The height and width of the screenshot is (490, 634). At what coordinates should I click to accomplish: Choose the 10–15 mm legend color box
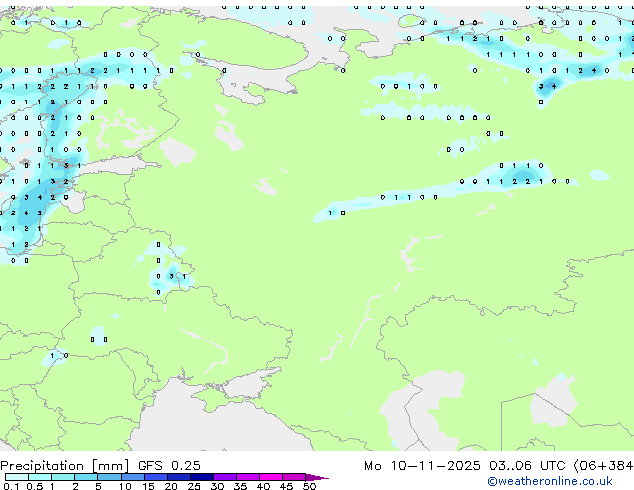point(132,477)
